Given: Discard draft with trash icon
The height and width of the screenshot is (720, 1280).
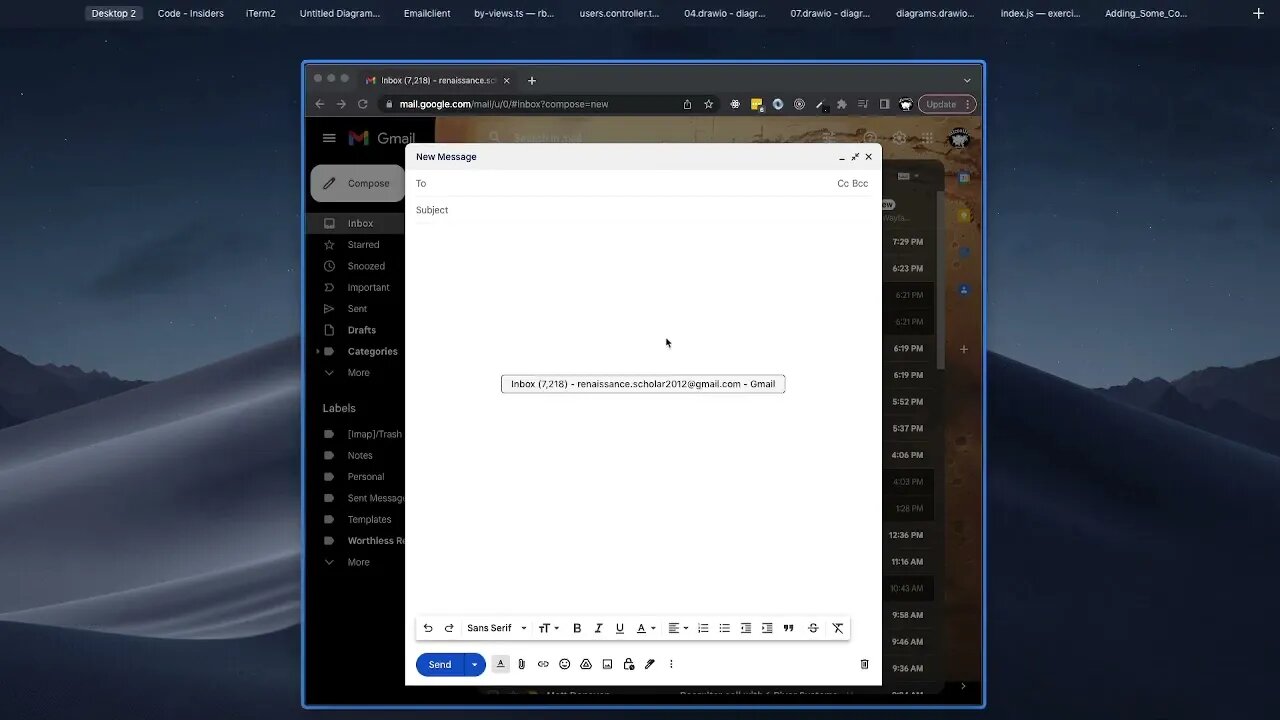Looking at the screenshot, I should tap(865, 664).
